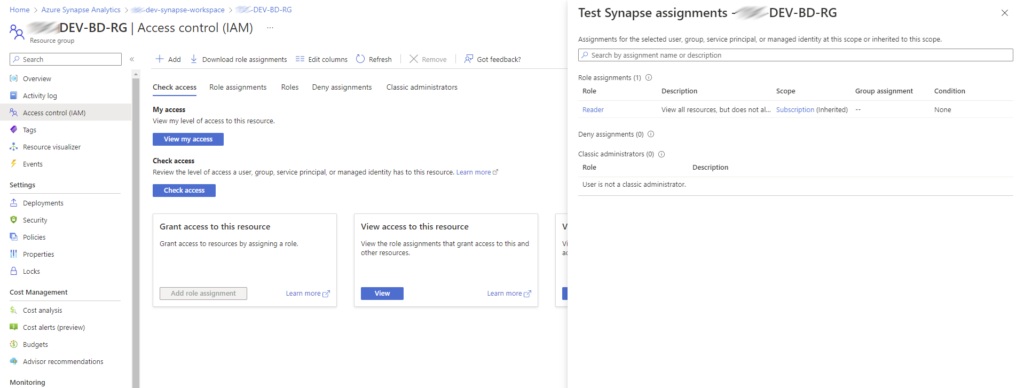Switch to the Role assignments tab

tap(238, 87)
